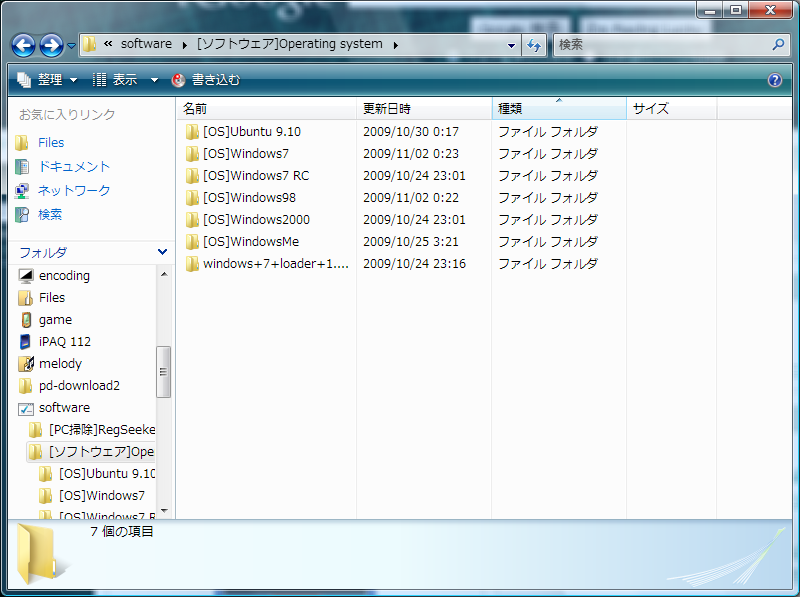Collapse the フォルダ pane with its chevron
Screen dimensions: 800x597
tap(162, 252)
